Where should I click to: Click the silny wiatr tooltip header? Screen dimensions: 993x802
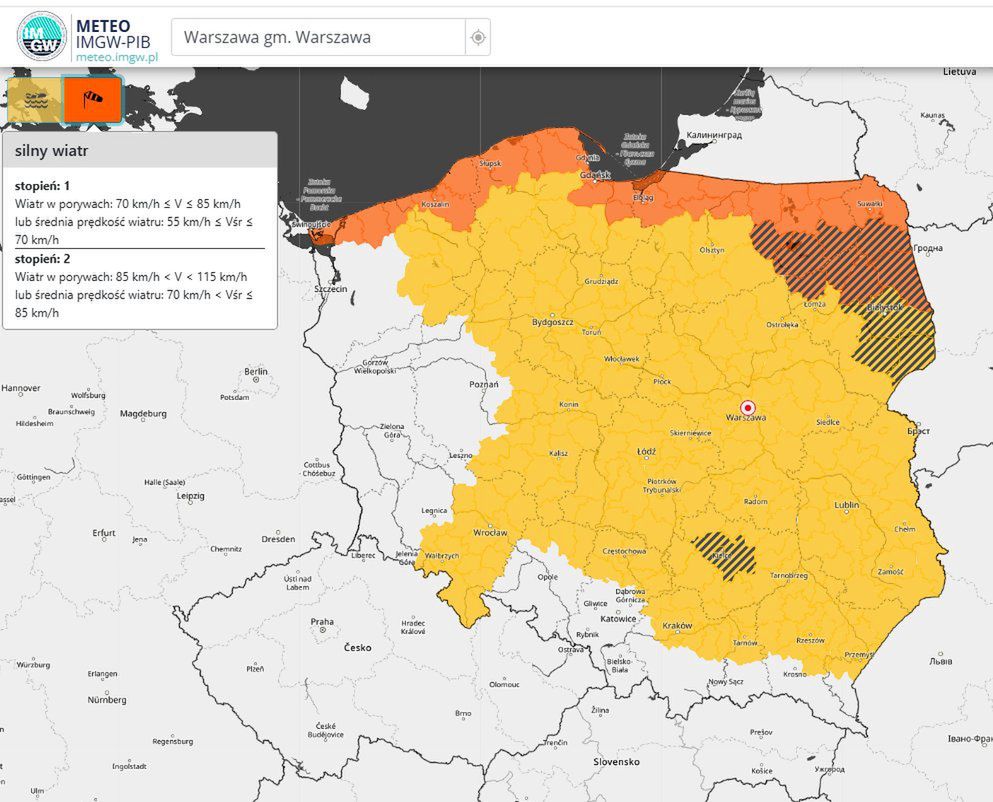pos(140,151)
